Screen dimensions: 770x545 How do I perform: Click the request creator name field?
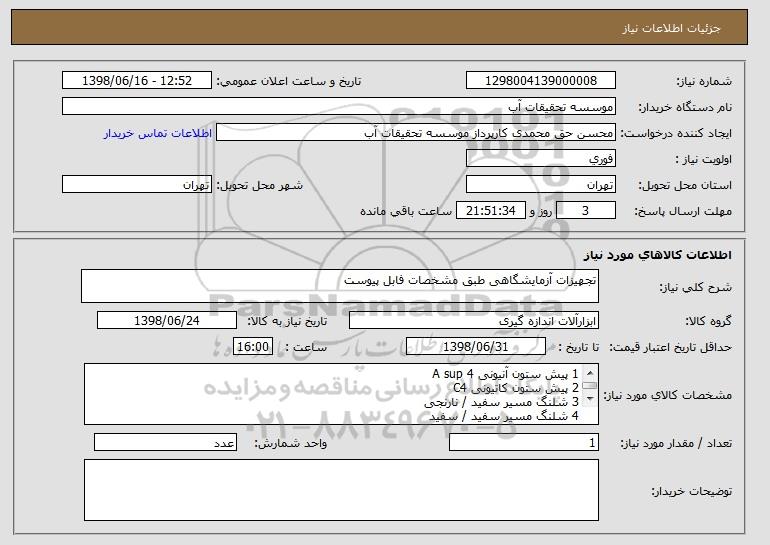(x=415, y=133)
